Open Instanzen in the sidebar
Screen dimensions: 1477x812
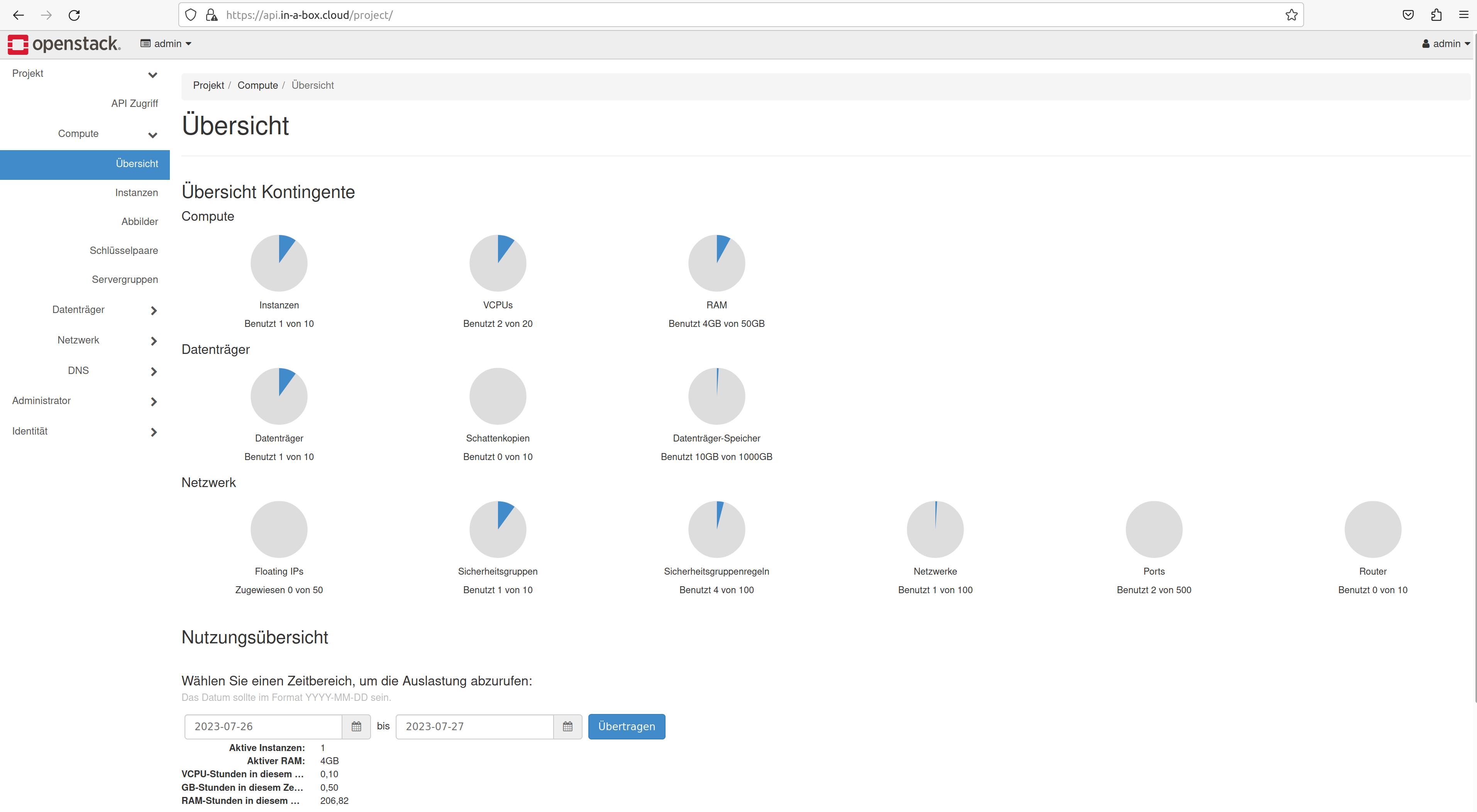[x=136, y=193]
